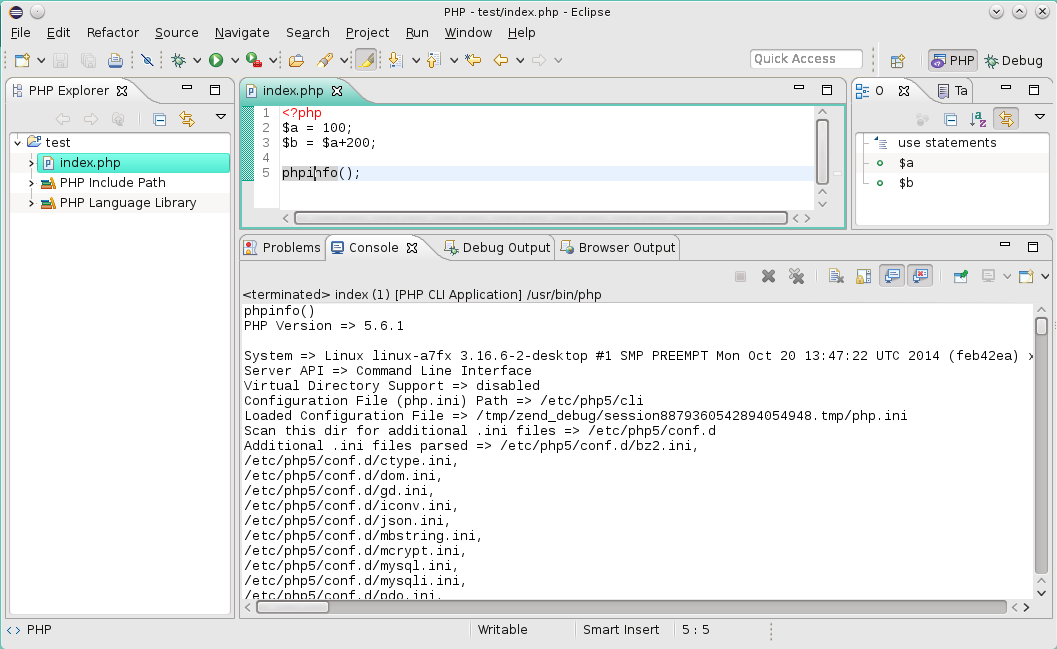Click the Print icon in main toolbar
The image size is (1057, 649).
click(115, 60)
